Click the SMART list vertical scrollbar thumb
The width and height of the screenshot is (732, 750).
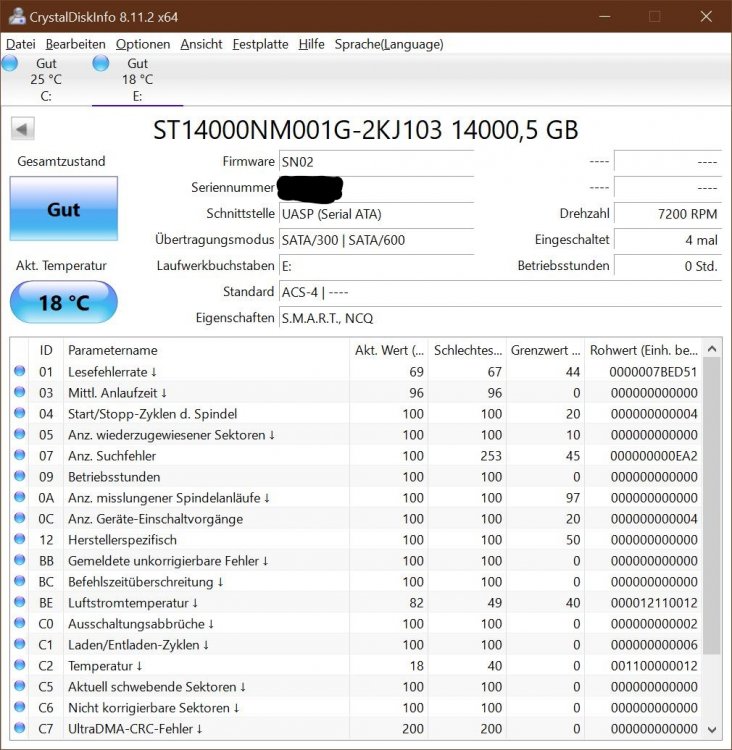(711, 506)
